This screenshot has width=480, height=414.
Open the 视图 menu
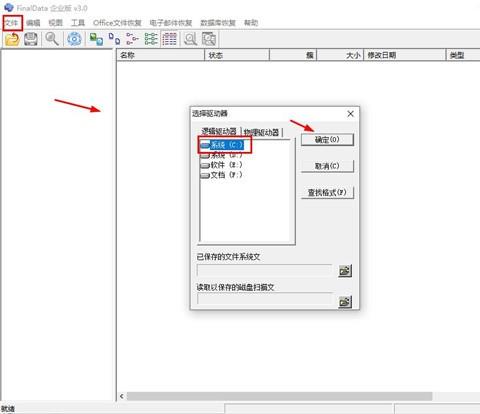[x=55, y=23]
